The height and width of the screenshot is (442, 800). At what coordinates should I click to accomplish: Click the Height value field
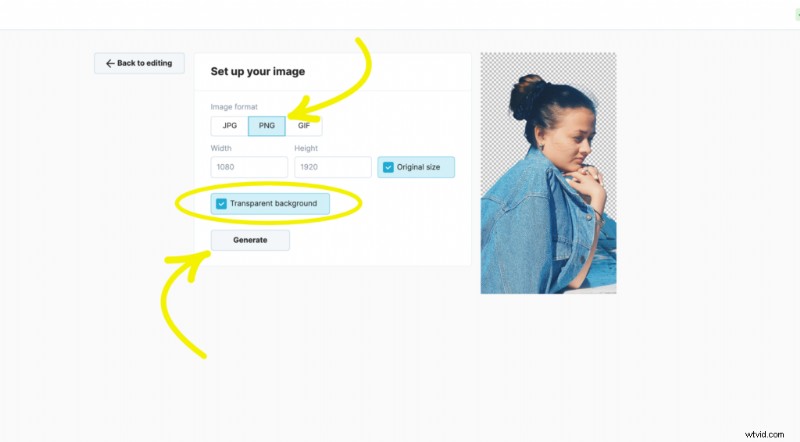tap(333, 167)
